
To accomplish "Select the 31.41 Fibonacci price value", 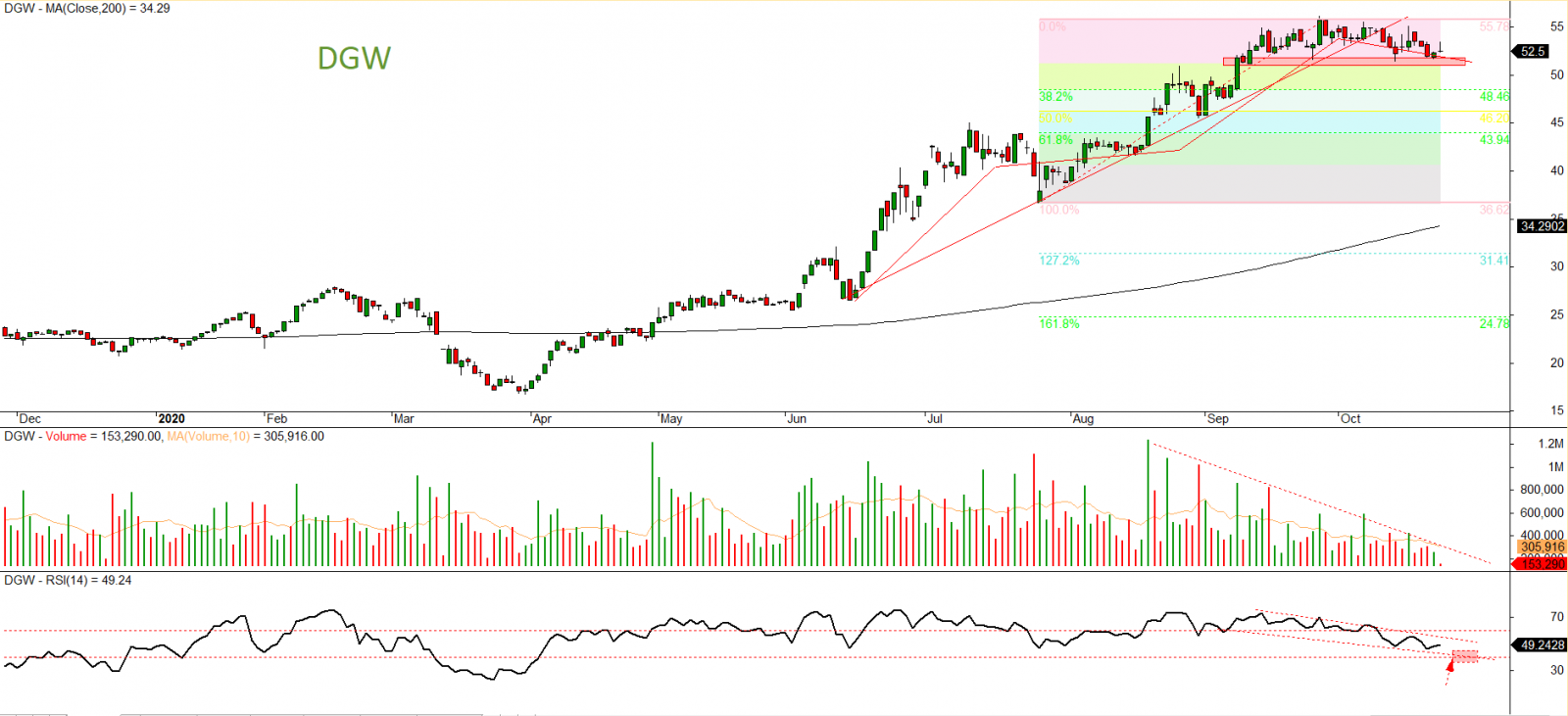I will [x=1494, y=261].
